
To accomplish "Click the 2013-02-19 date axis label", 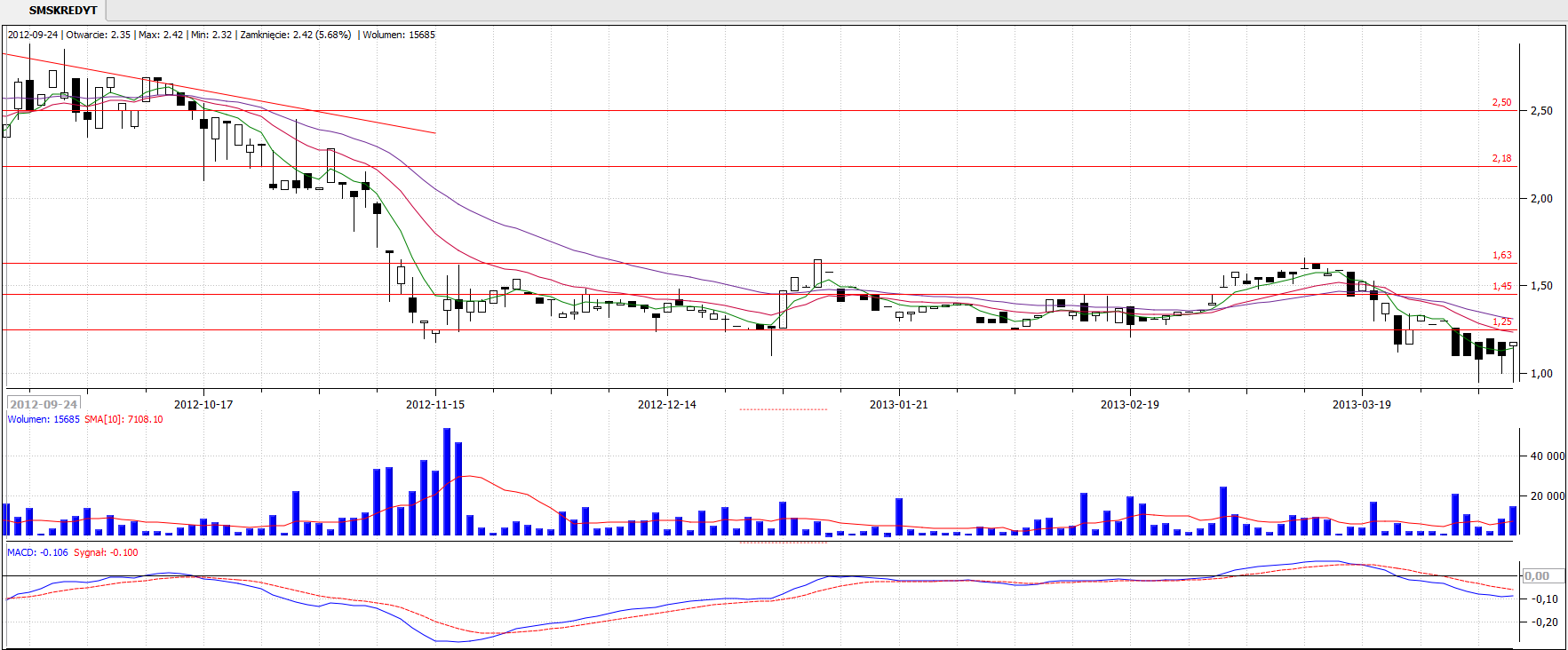I will coord(1130,405).
